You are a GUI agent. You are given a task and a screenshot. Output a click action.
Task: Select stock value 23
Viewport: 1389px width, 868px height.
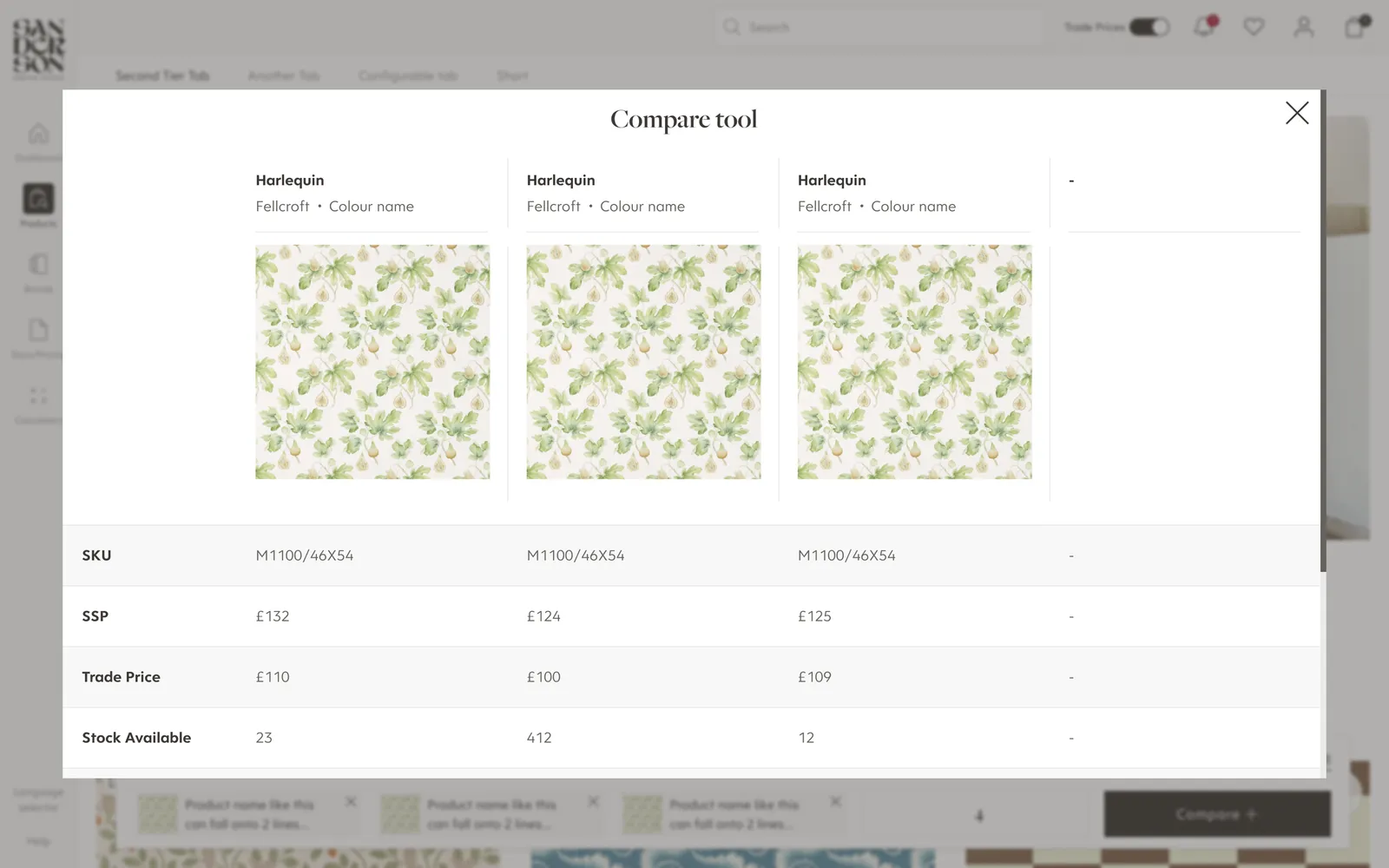coord(264,738)
